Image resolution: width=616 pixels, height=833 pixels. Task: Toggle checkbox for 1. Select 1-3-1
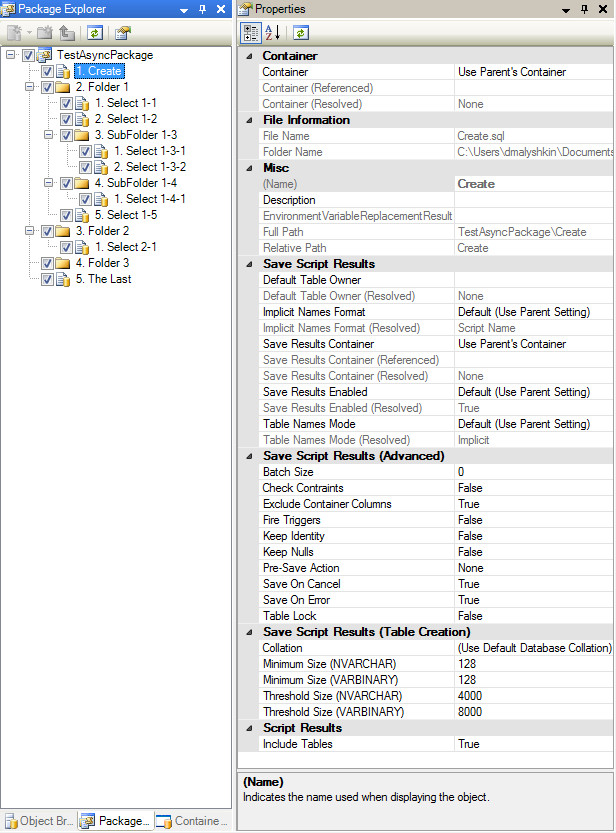[85, 151]
